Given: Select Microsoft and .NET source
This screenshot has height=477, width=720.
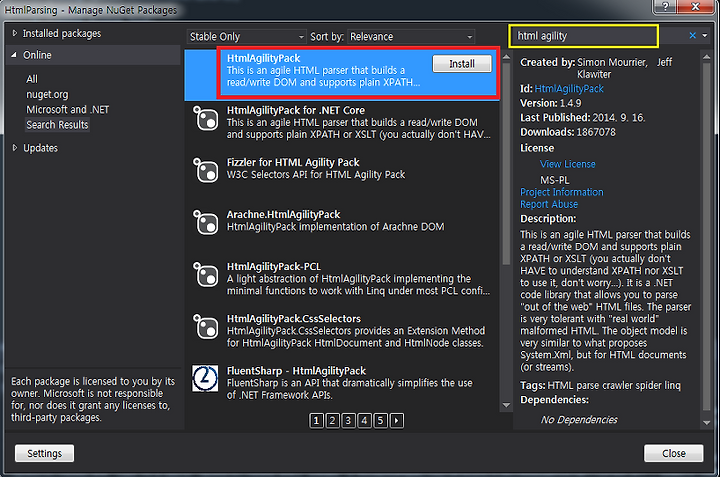Looking at the screenshot, I should tap(68, 109).
